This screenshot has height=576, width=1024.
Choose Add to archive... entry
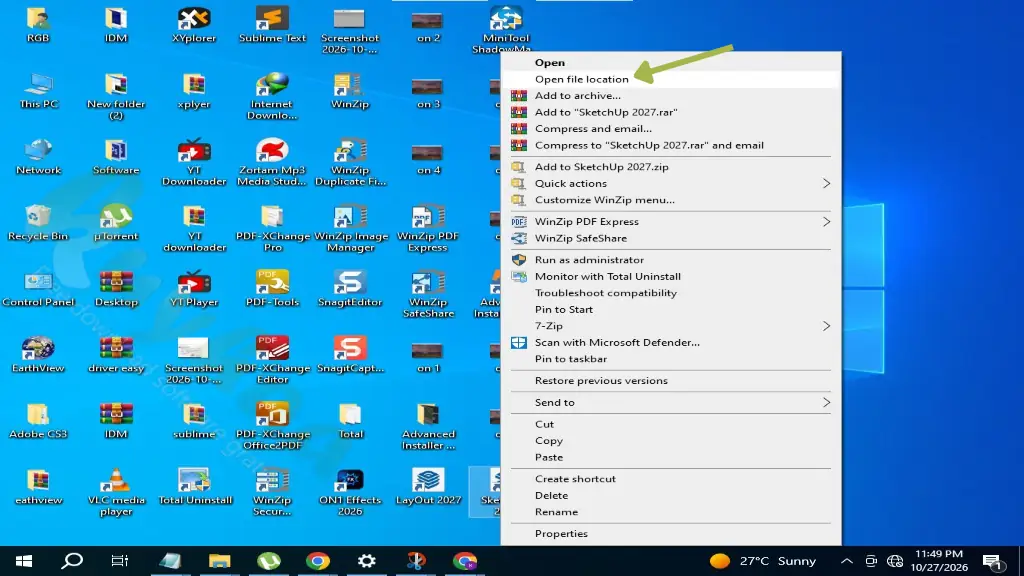click(671, 95)
